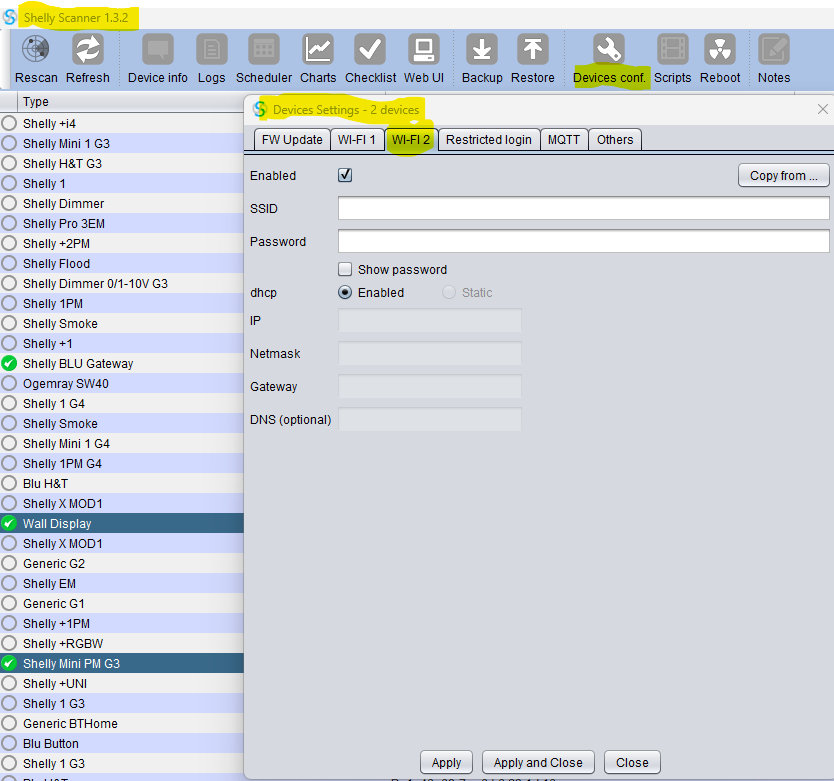Click status circle of Shelly +i4
The width and height of the screenshot is (834, 781).
tap(9, 123)
